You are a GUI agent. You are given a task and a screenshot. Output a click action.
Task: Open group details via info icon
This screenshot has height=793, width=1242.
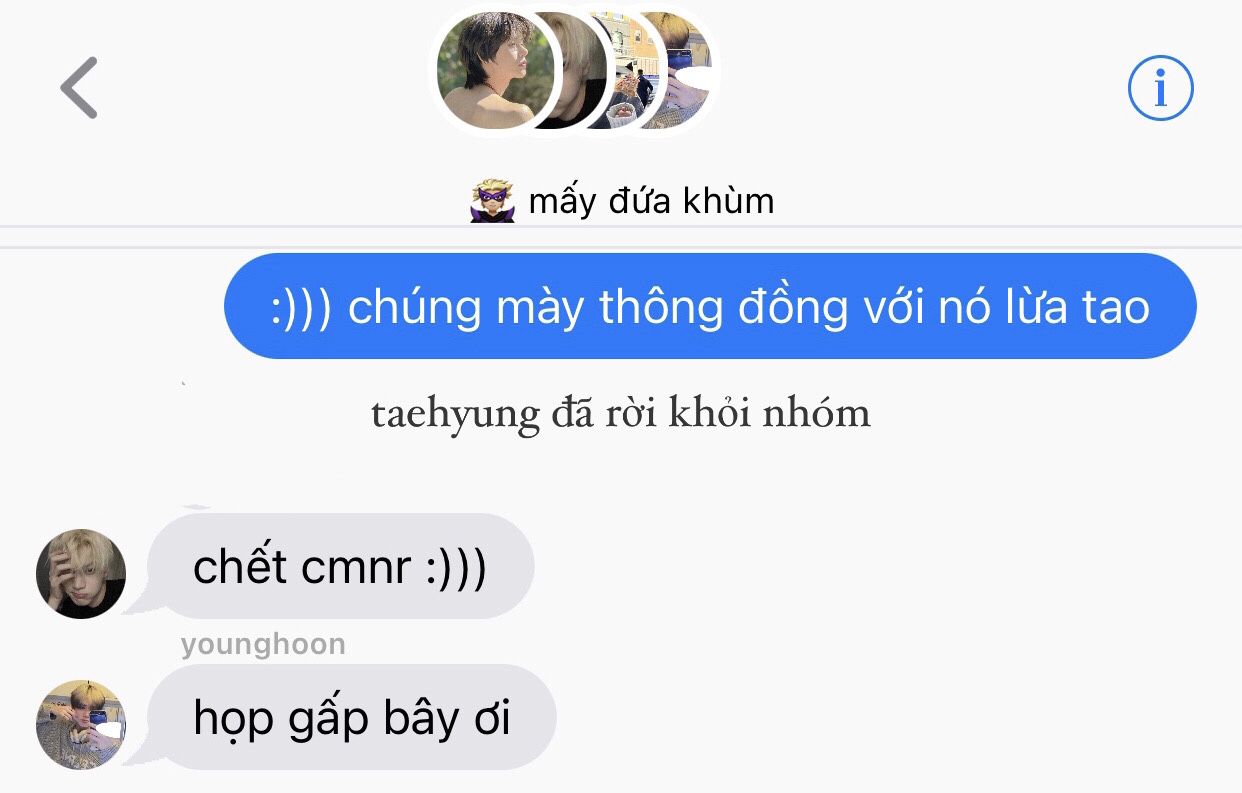(1160, 88)
